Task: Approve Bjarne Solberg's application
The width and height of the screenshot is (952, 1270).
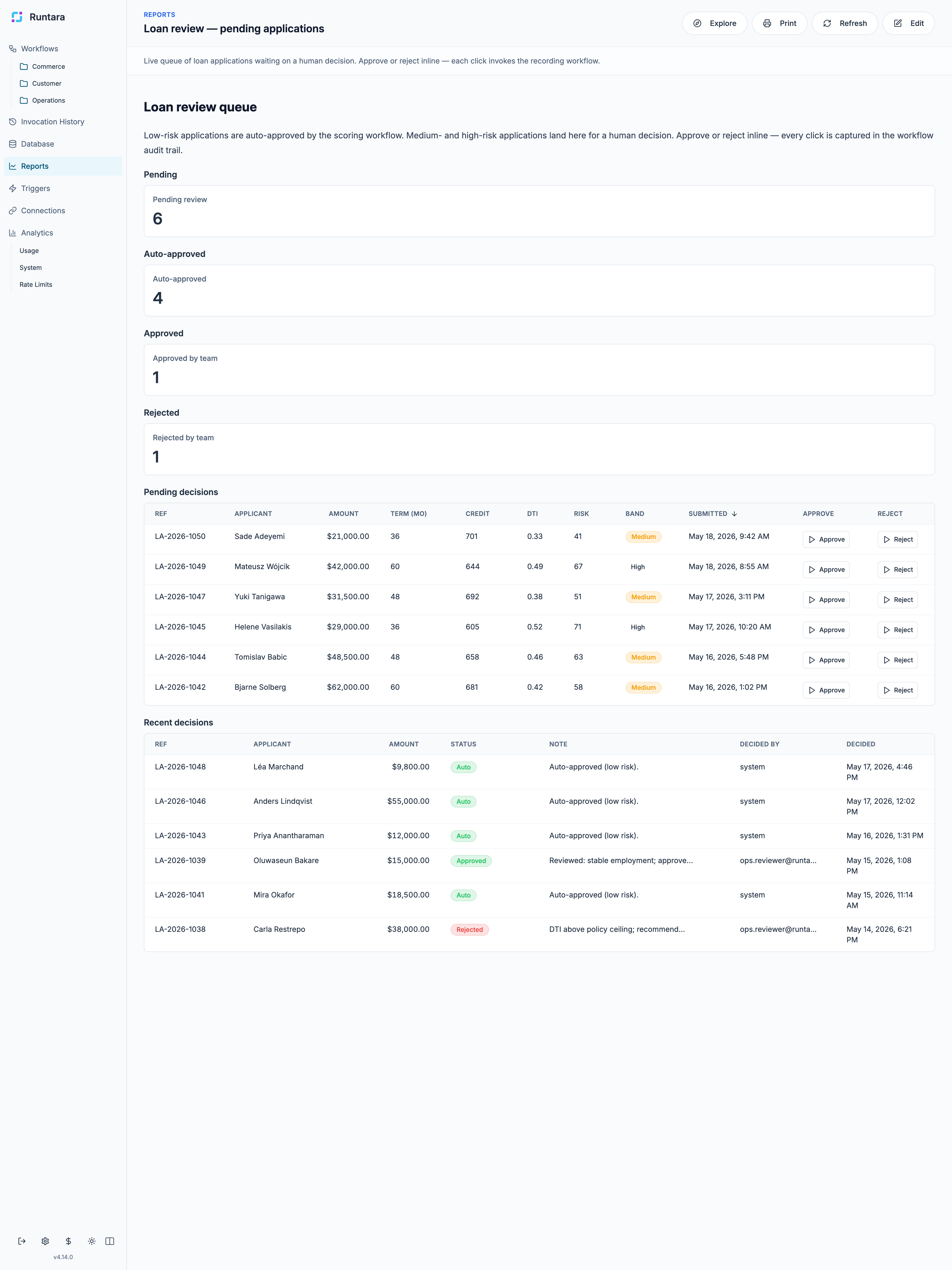Action: click(x=826, y=690)
